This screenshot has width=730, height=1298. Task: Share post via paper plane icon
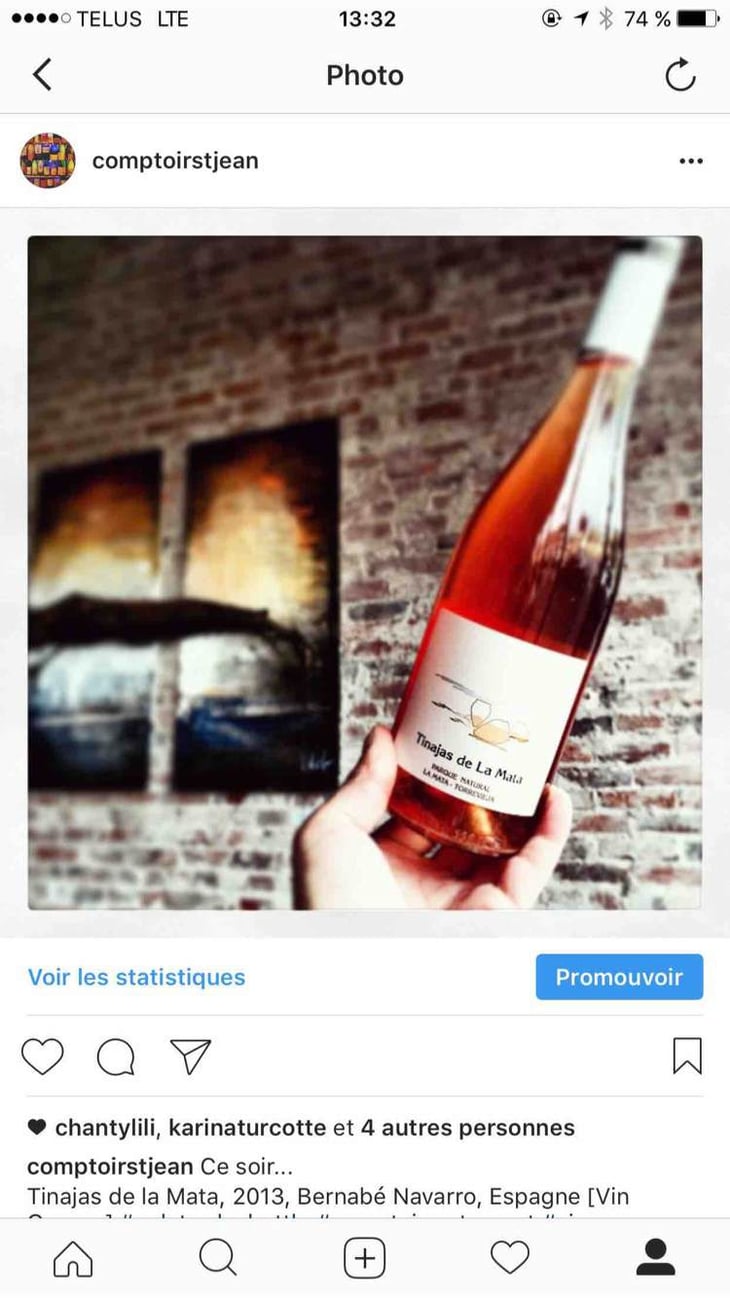click(x=190, y=1056)
